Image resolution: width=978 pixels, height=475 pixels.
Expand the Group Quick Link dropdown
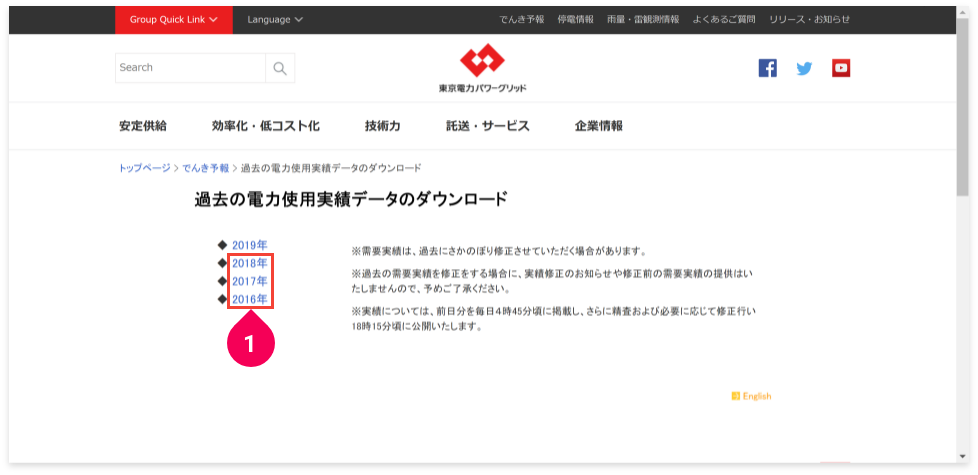(x=173, y=20)
